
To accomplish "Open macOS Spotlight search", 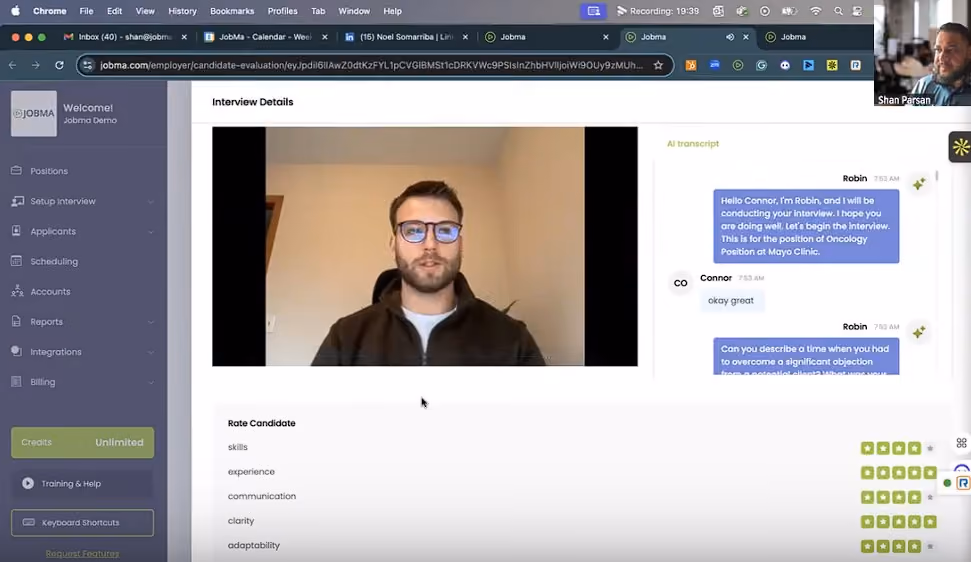I will (838, 11).
